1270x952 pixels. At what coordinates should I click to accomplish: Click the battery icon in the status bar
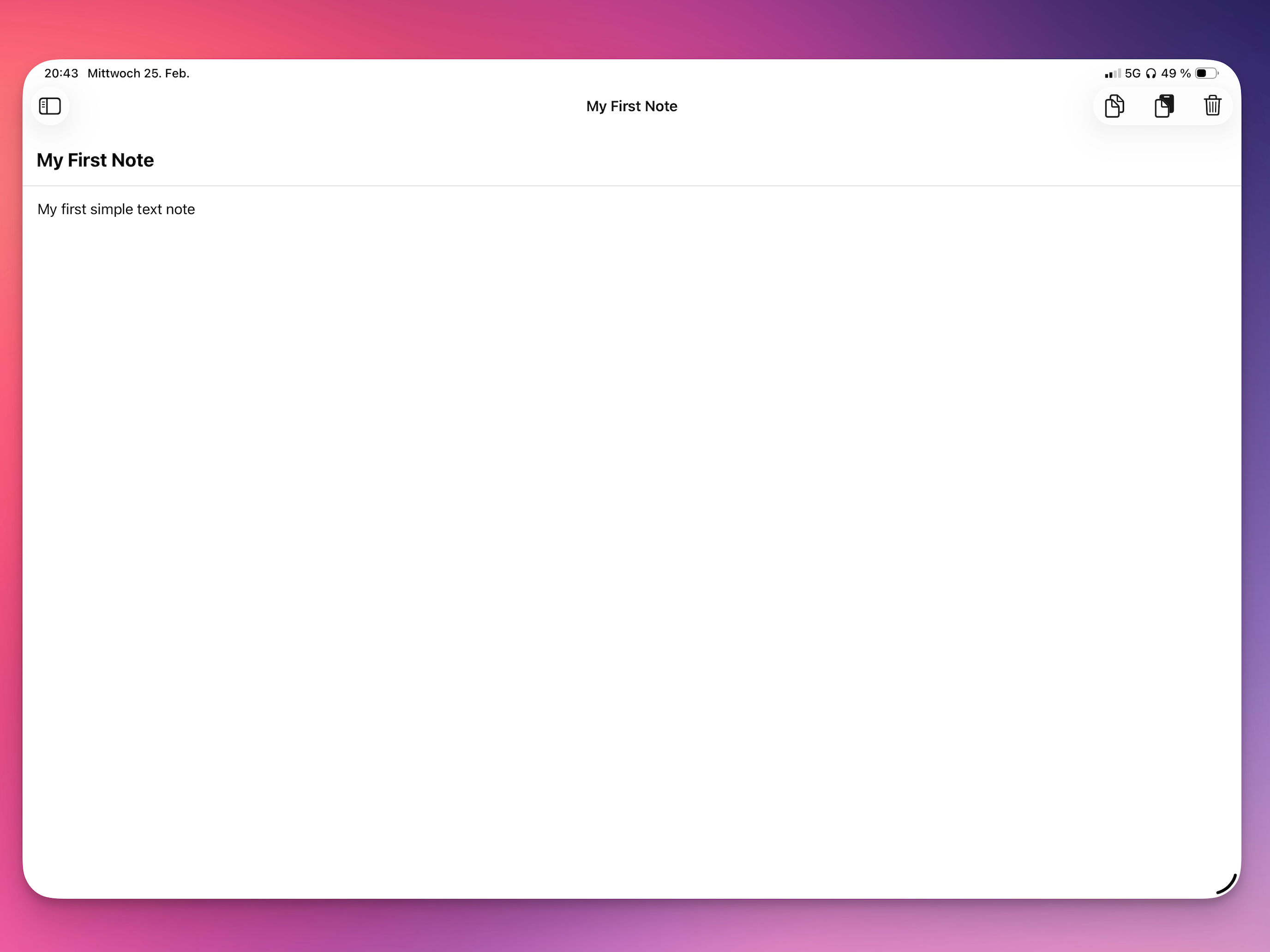(x=1206, y=73)
